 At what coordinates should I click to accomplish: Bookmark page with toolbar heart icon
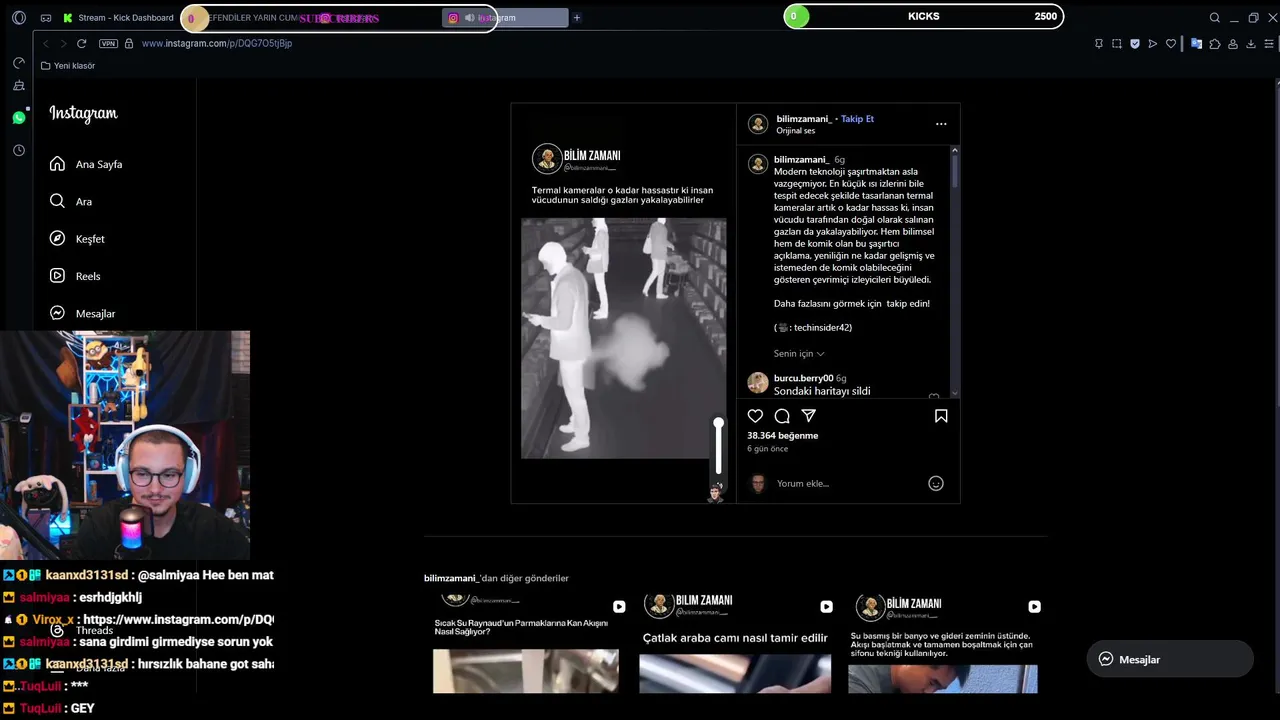pos(1171,44)
